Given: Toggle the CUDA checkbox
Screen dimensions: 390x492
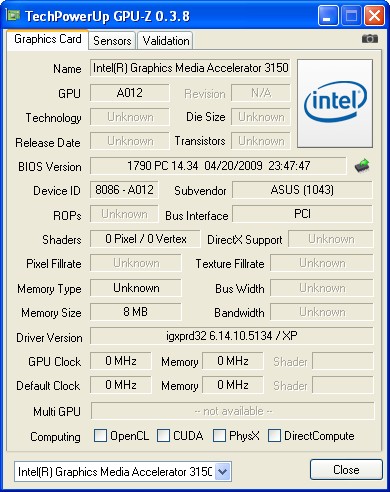Looking at the screenshot, I should [163, 435].
